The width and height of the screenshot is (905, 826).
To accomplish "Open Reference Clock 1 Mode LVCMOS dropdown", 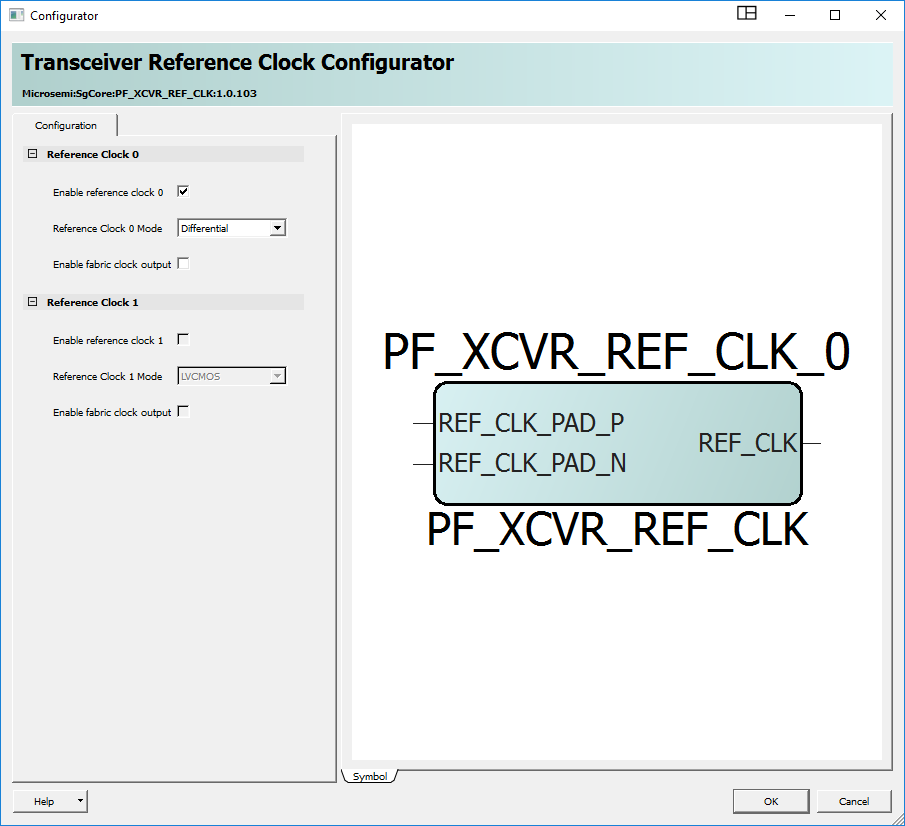I will [278, 376].
